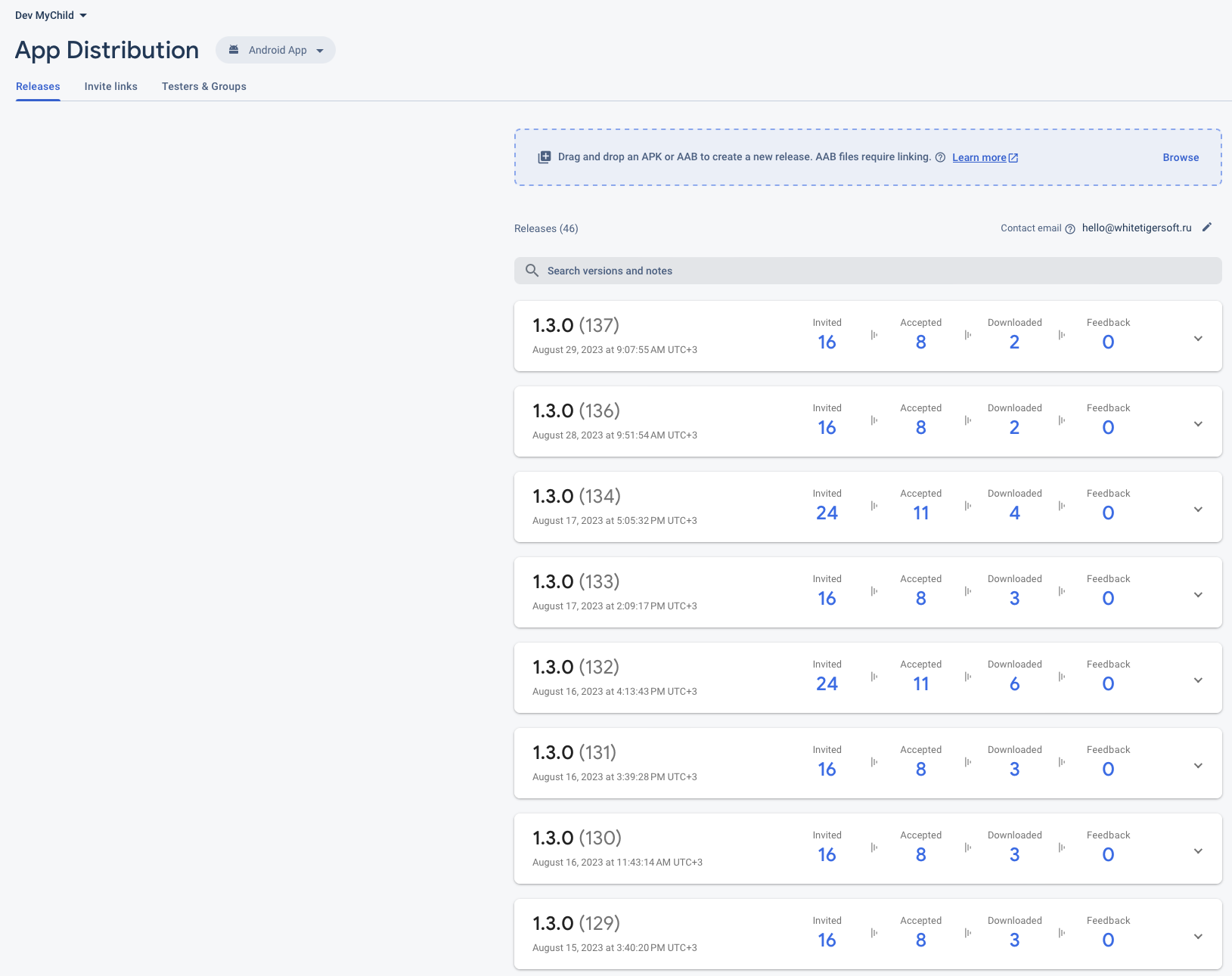Image resolution: width=1232 pixels, height=976 pixels.
Task: Click the Releases (46) count label
Action: pyautogui.click(x=546, y=228)
